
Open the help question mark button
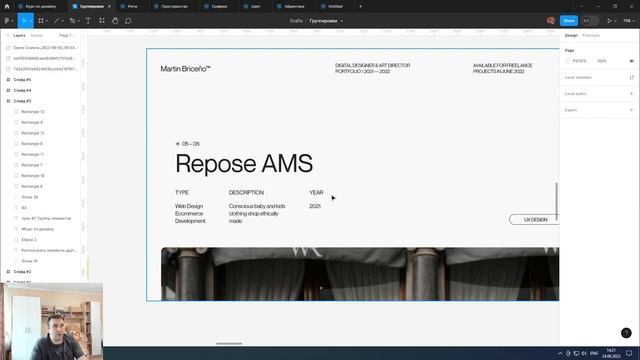[626, 333]
